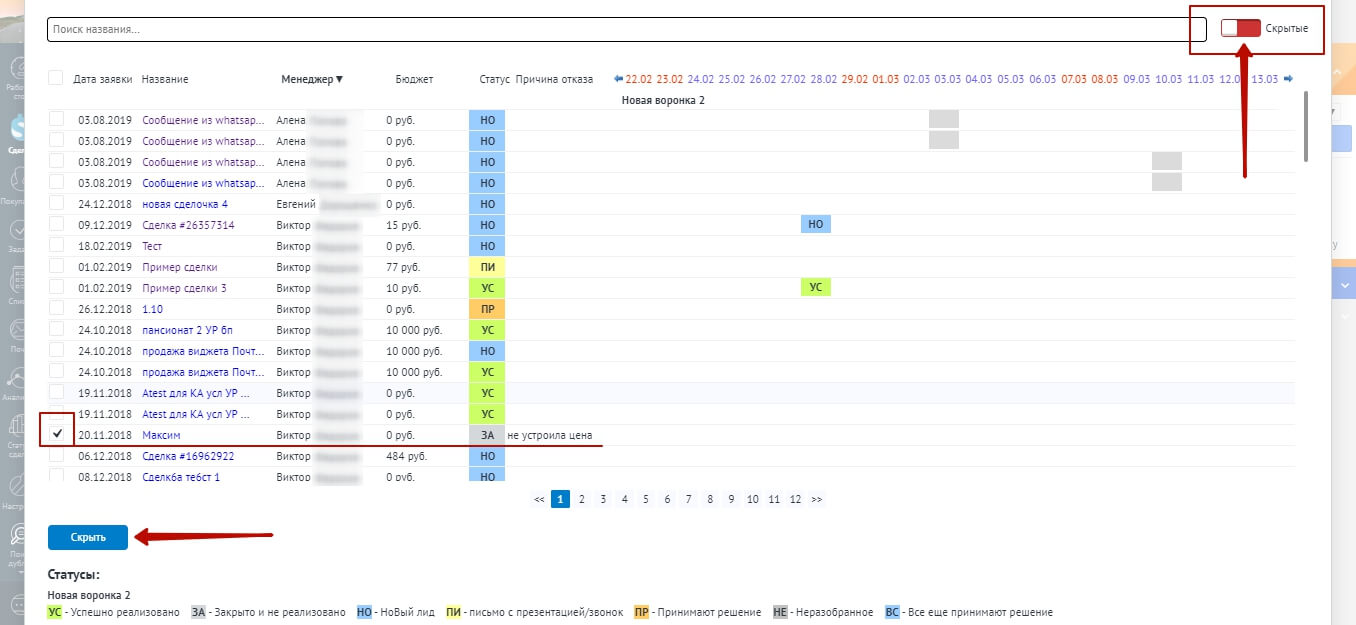
Task: Click the vertical scrollbar of the table
Action: pyautogui.click(x=1304, y=126)
